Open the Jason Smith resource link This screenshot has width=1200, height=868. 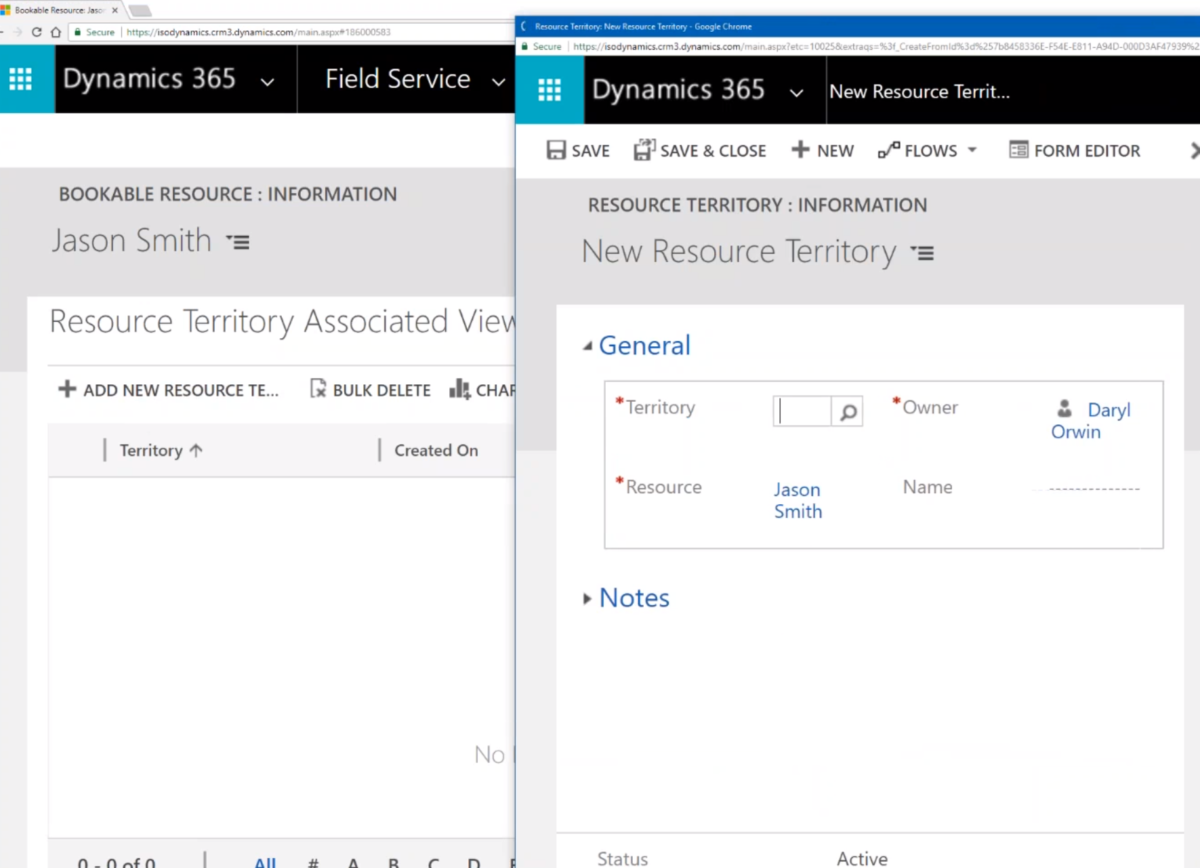click(x=798, y=500)
